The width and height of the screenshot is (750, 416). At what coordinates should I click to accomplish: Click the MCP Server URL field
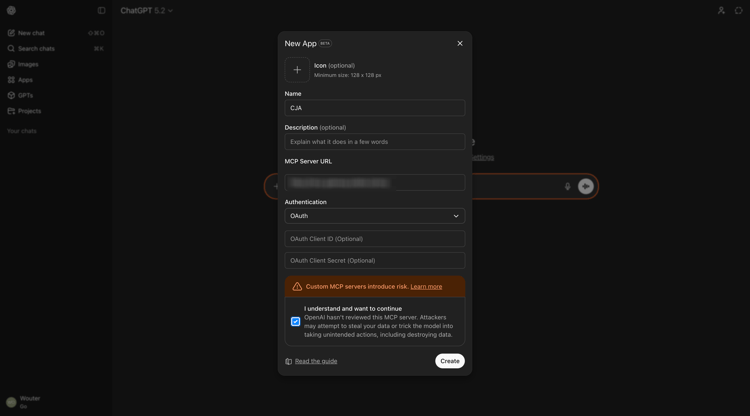(x=375, y=183)
